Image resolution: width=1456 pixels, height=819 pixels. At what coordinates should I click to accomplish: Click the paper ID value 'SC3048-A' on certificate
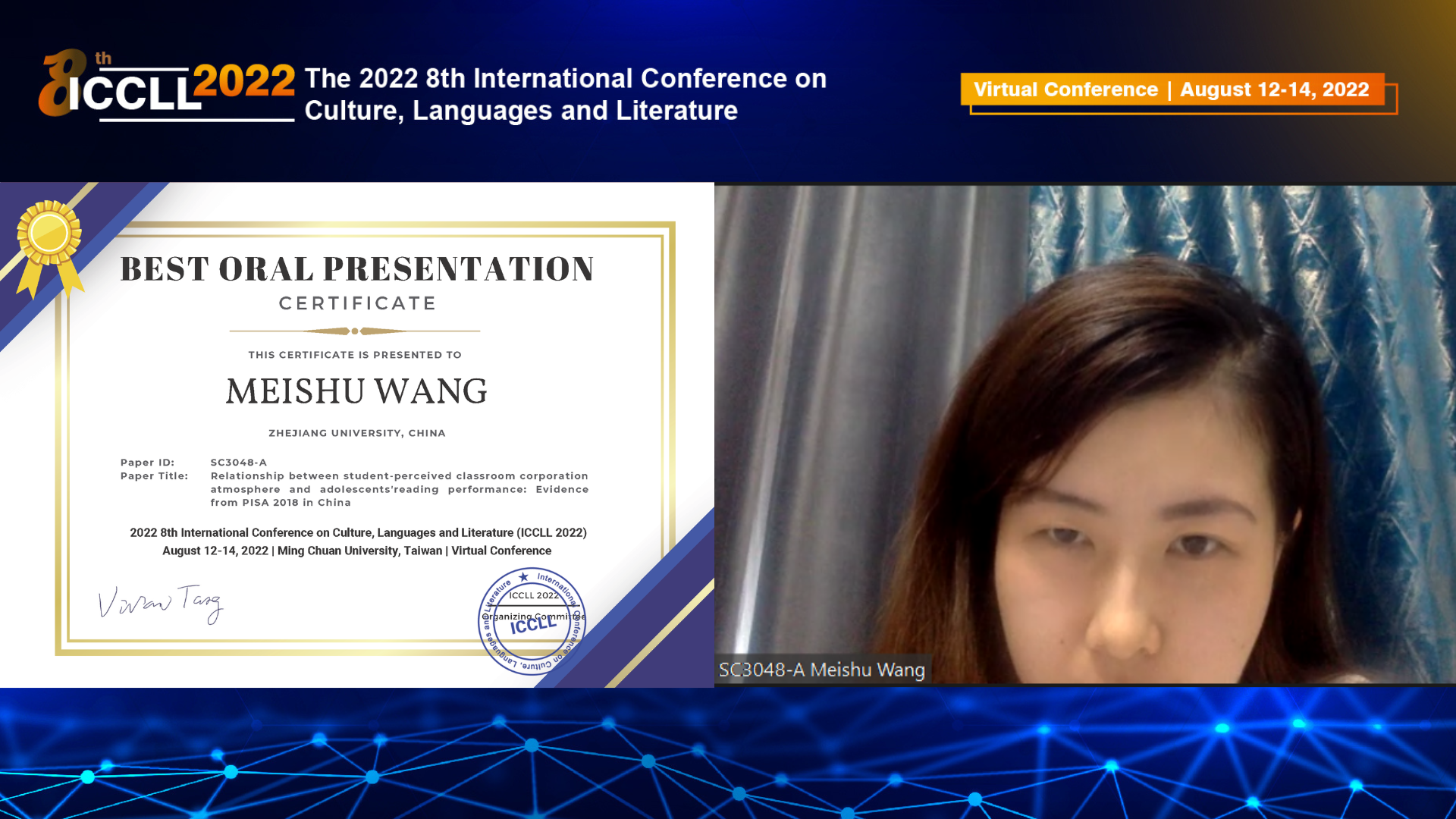point(238,463)
